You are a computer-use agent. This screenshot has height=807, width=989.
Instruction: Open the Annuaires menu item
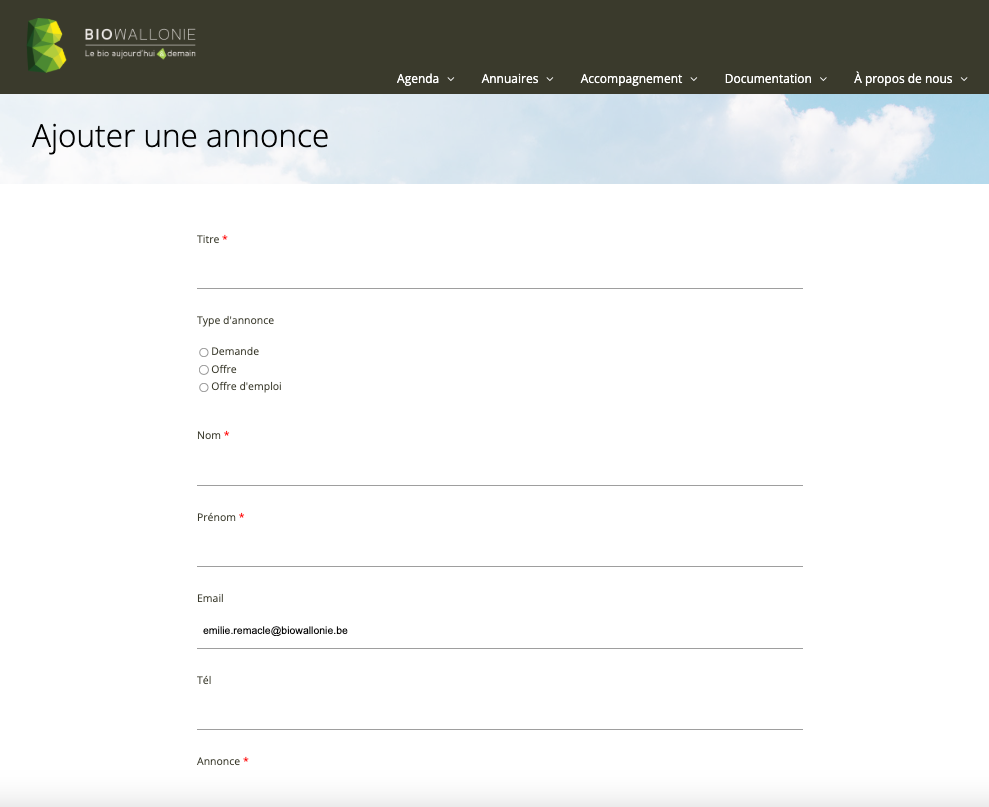(x=509, y=79)
